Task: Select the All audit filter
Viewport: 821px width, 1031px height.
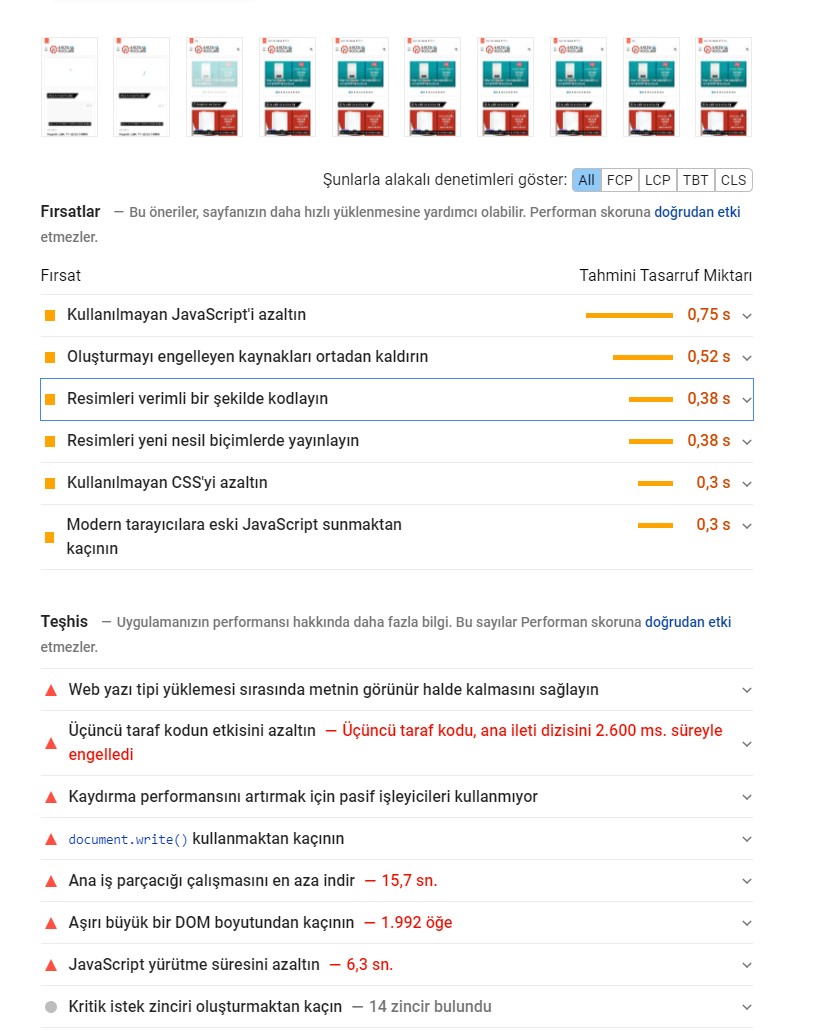Action: tap(586, 180)
